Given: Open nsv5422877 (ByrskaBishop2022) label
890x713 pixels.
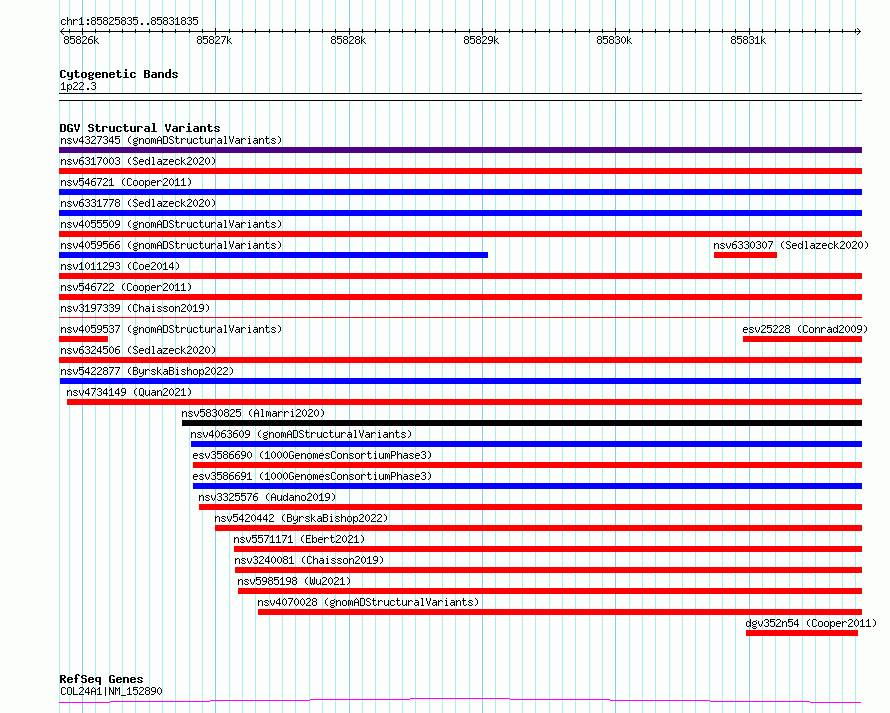Looking at the screenshot, I should tap(147, 371).
